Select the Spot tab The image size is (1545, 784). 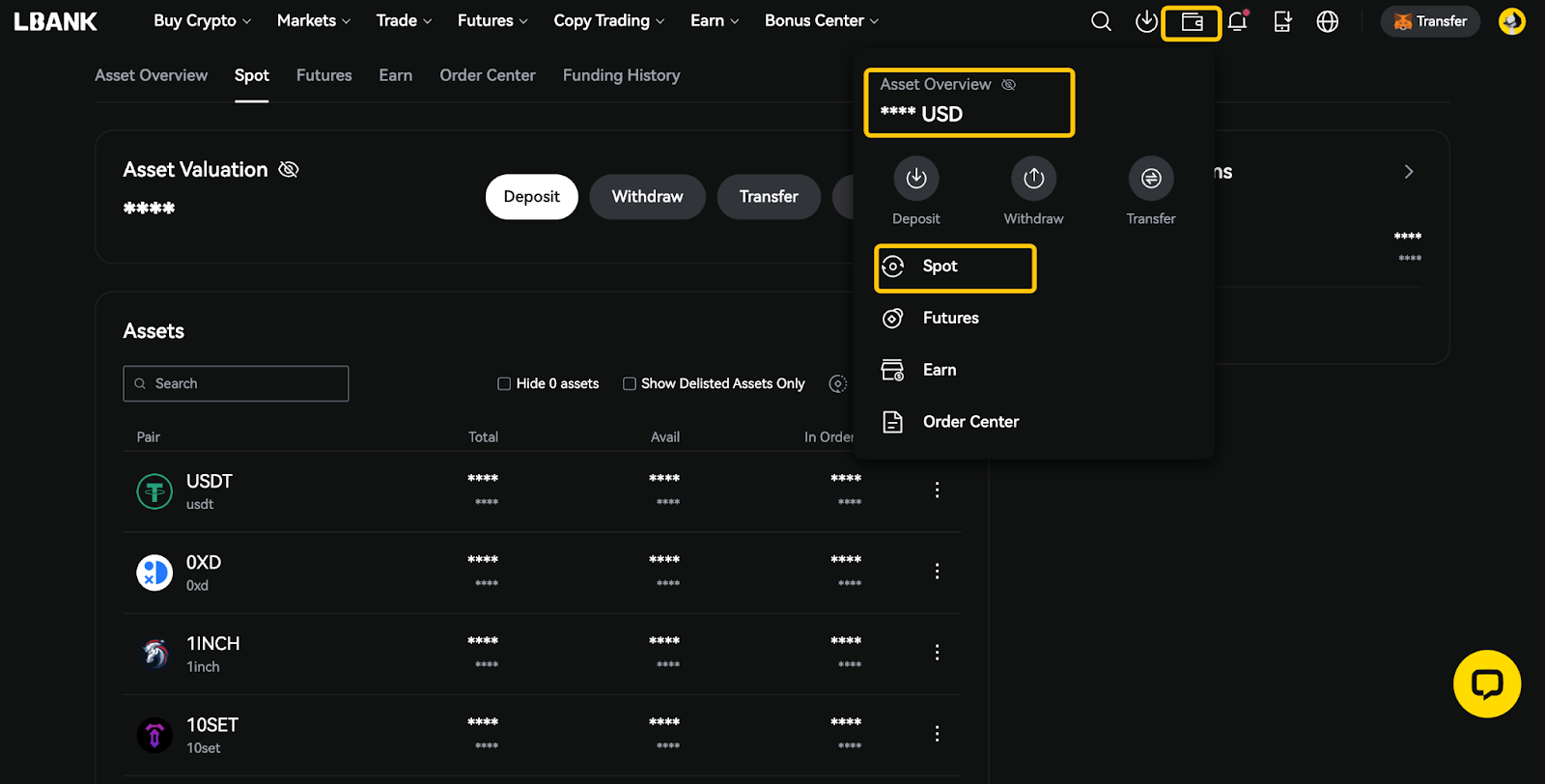252,75
